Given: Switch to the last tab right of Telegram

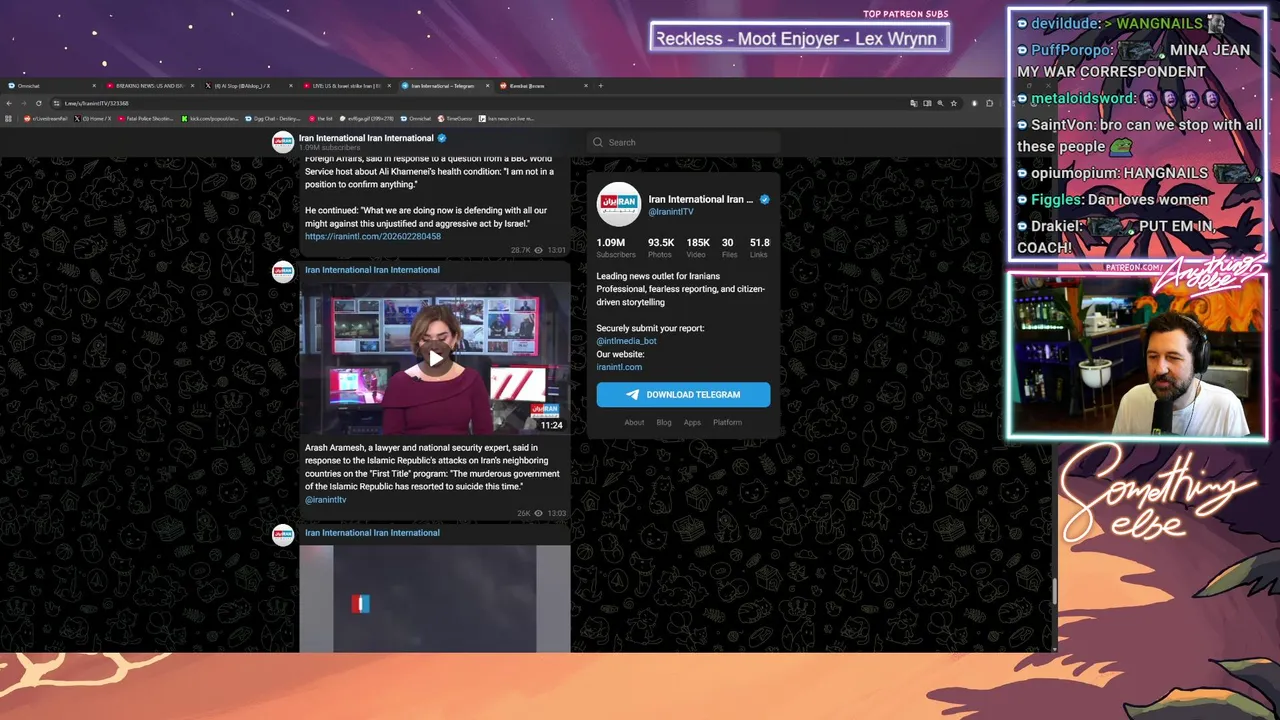Looking at the screenshot, I should coord(543,86).
